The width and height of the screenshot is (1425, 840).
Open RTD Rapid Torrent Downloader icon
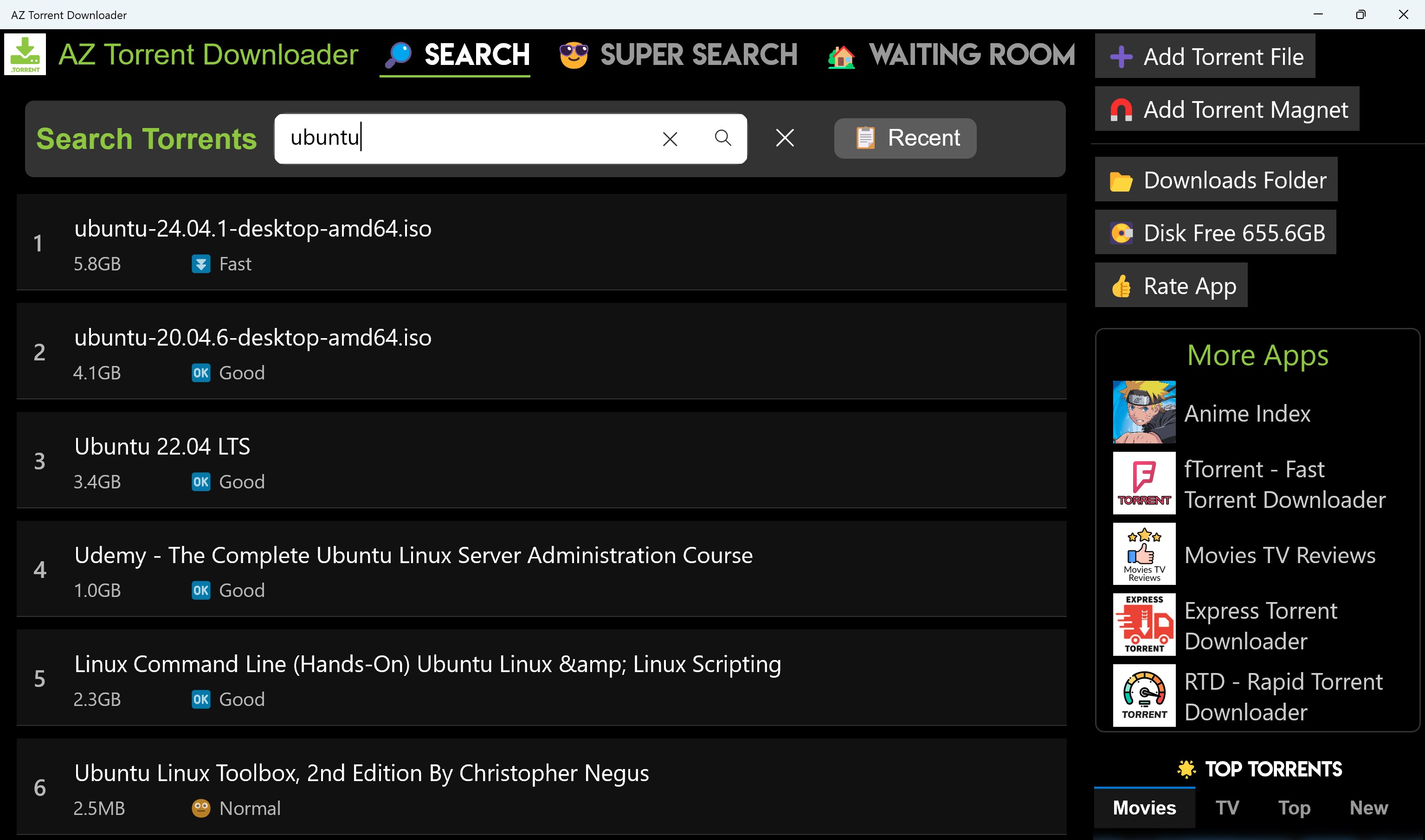tap(1144, 696)
